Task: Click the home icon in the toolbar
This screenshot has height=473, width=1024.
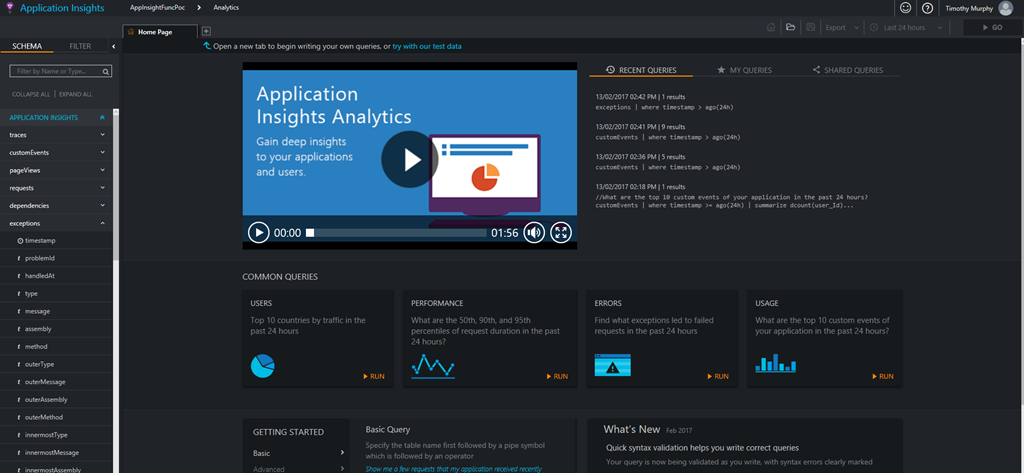Action: [771, 28]
